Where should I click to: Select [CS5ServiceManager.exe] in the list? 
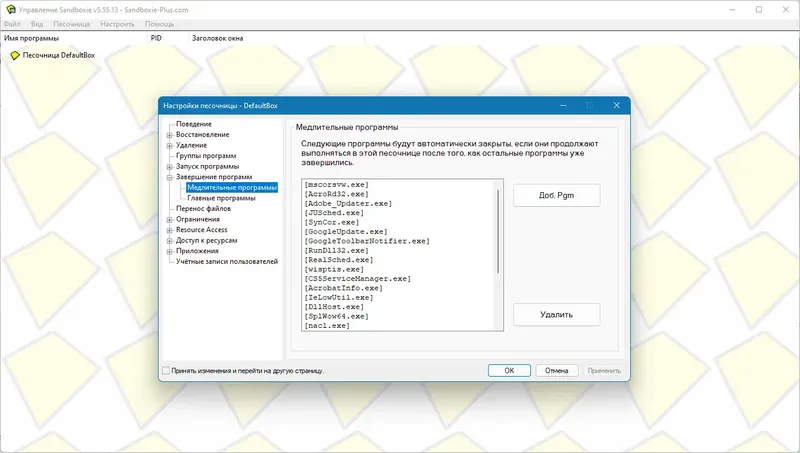click(357, 279)
